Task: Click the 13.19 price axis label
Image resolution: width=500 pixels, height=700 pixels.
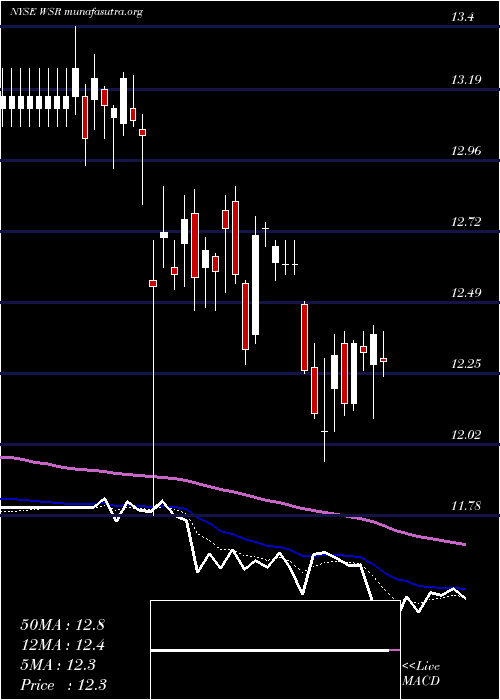Action: (467, 80)
